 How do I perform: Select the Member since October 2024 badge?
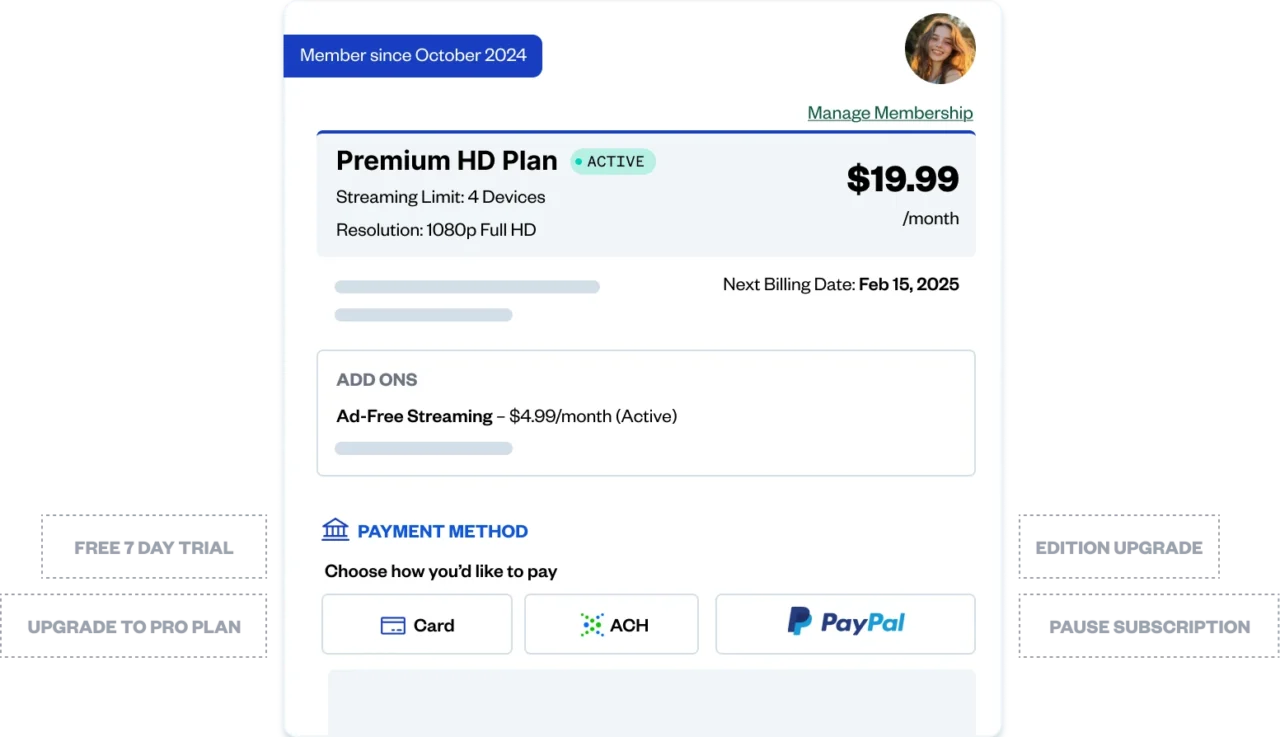pyautogui.click(x=413, y=55)
